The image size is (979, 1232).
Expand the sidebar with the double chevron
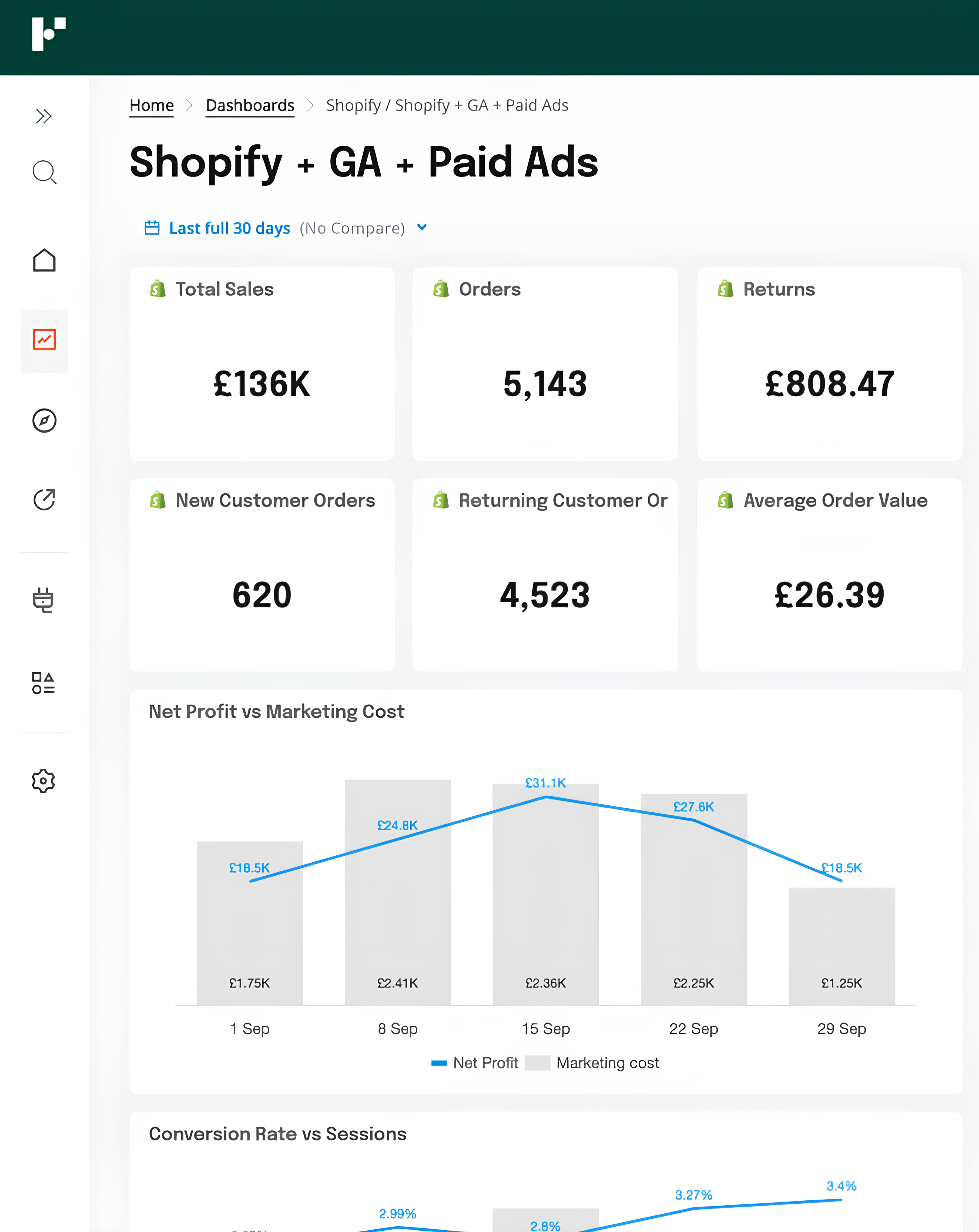pos(44,116)
